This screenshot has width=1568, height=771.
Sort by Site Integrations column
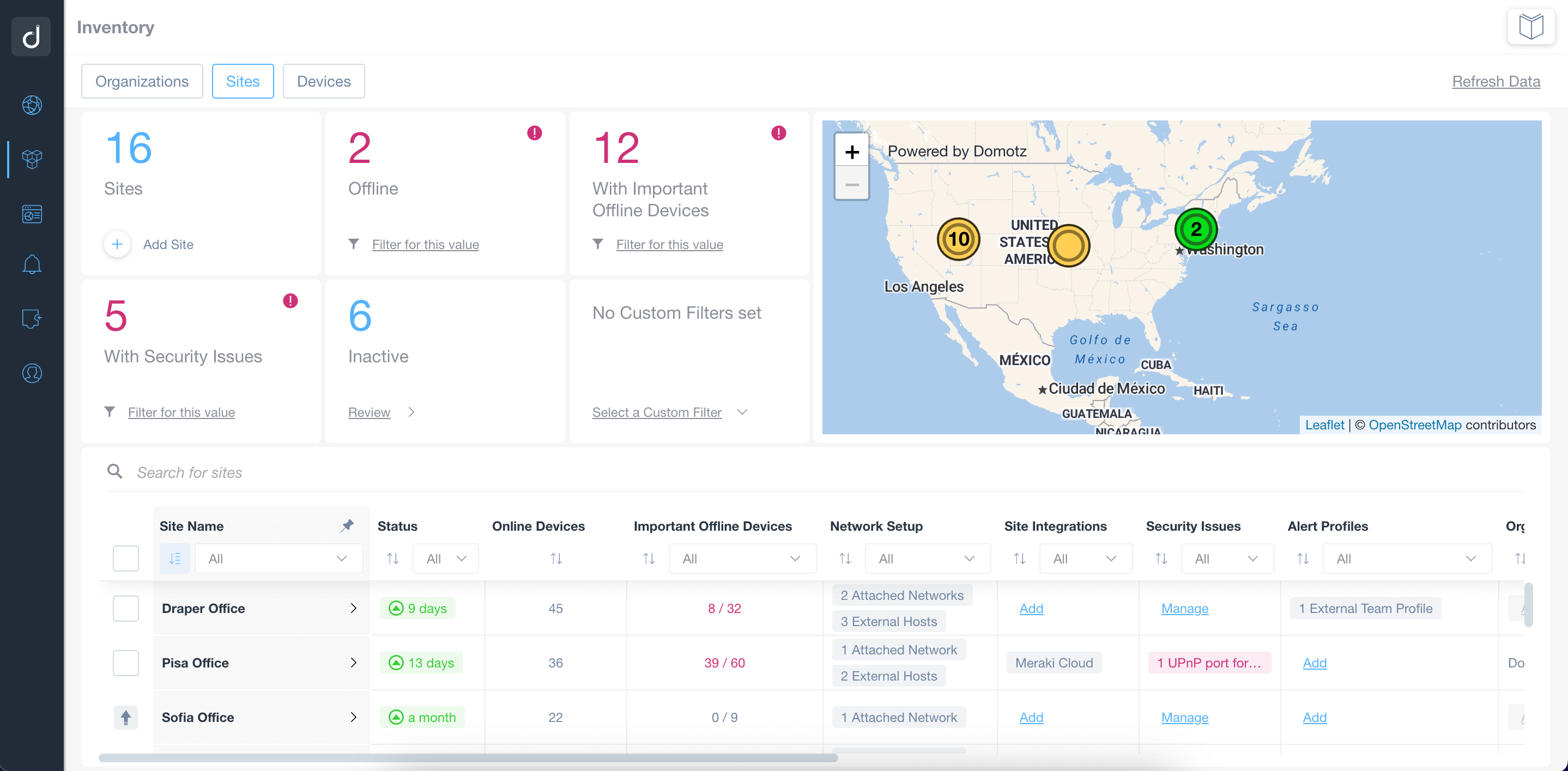[x=1019, y=558]
